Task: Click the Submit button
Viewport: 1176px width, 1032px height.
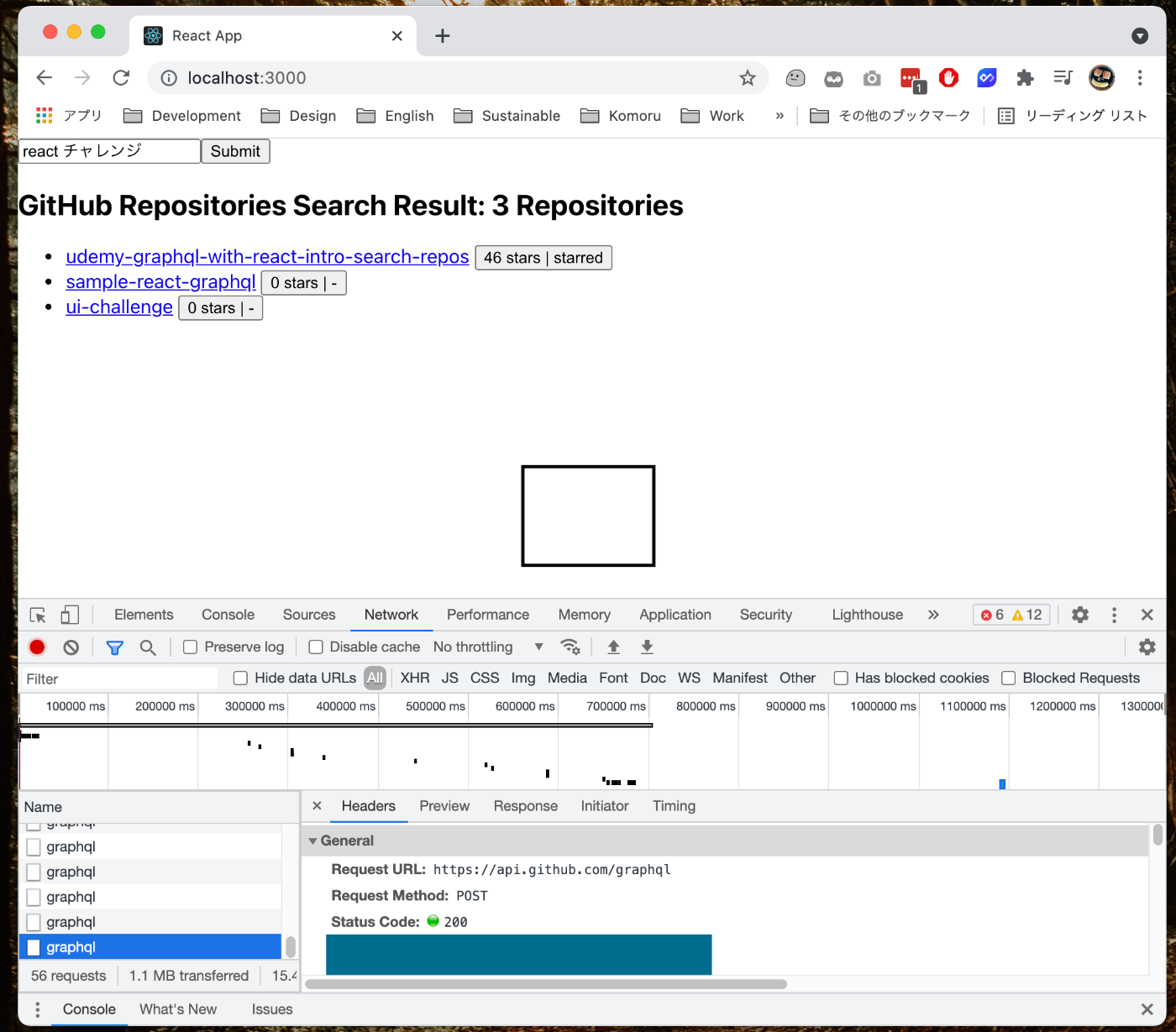Action: tap(235, 151)
